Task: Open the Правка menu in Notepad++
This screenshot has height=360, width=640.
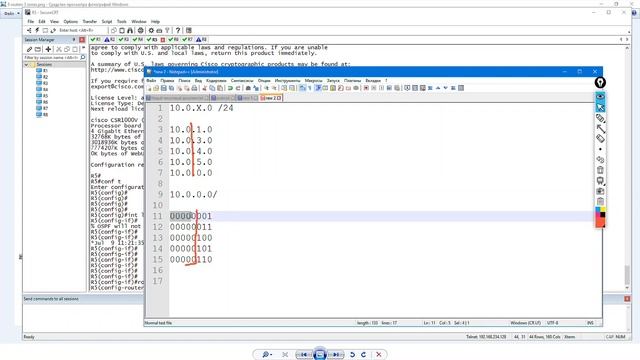Action: click(167, 80)
